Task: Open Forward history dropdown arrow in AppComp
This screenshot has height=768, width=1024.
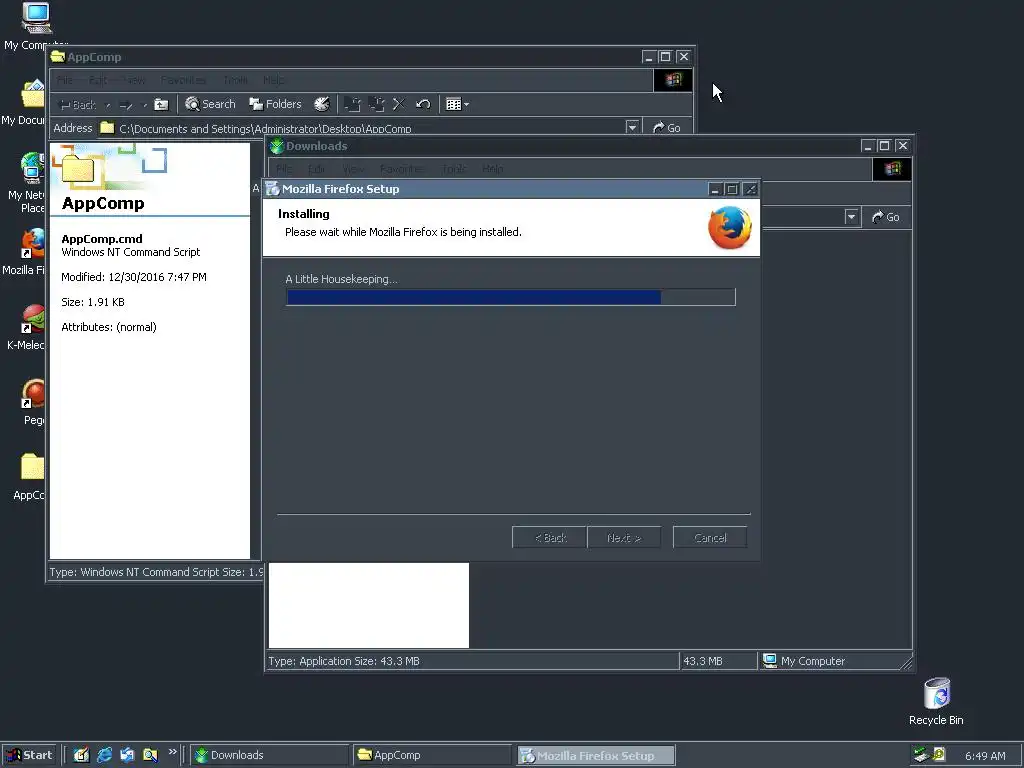Action: coord(144,104)
